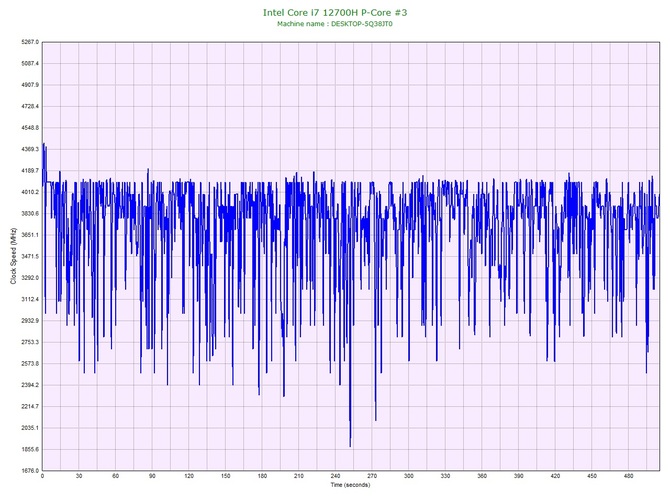Click the 240 tick on the time axis
Viewport: 670px width, 502px height.
[335, 476]
